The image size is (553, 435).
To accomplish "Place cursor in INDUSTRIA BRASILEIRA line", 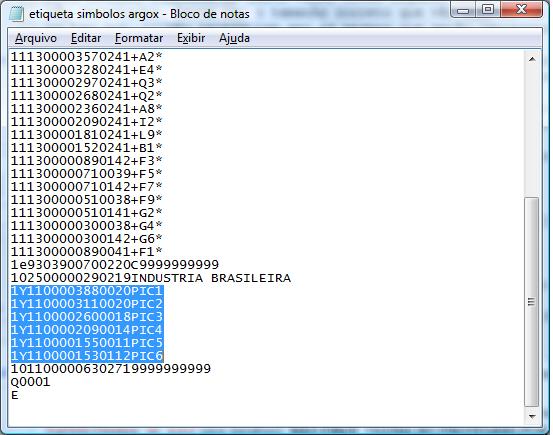I will (x=151, y=278).
